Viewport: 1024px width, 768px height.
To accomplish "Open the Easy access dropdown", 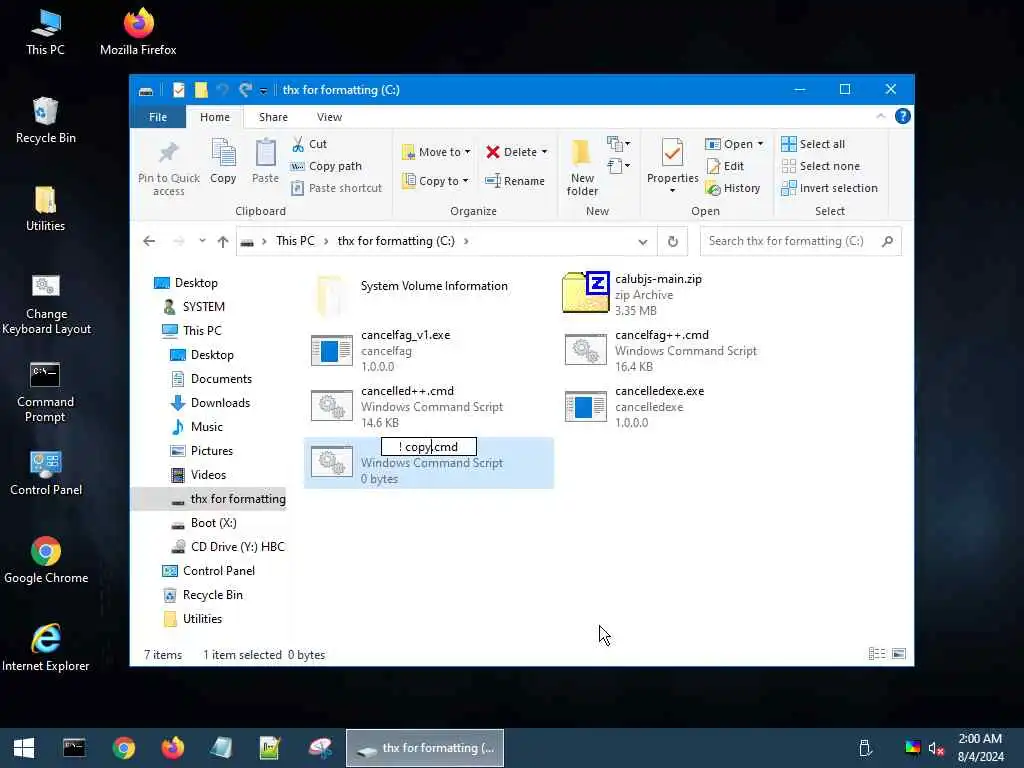I will (x=618, y=166).
